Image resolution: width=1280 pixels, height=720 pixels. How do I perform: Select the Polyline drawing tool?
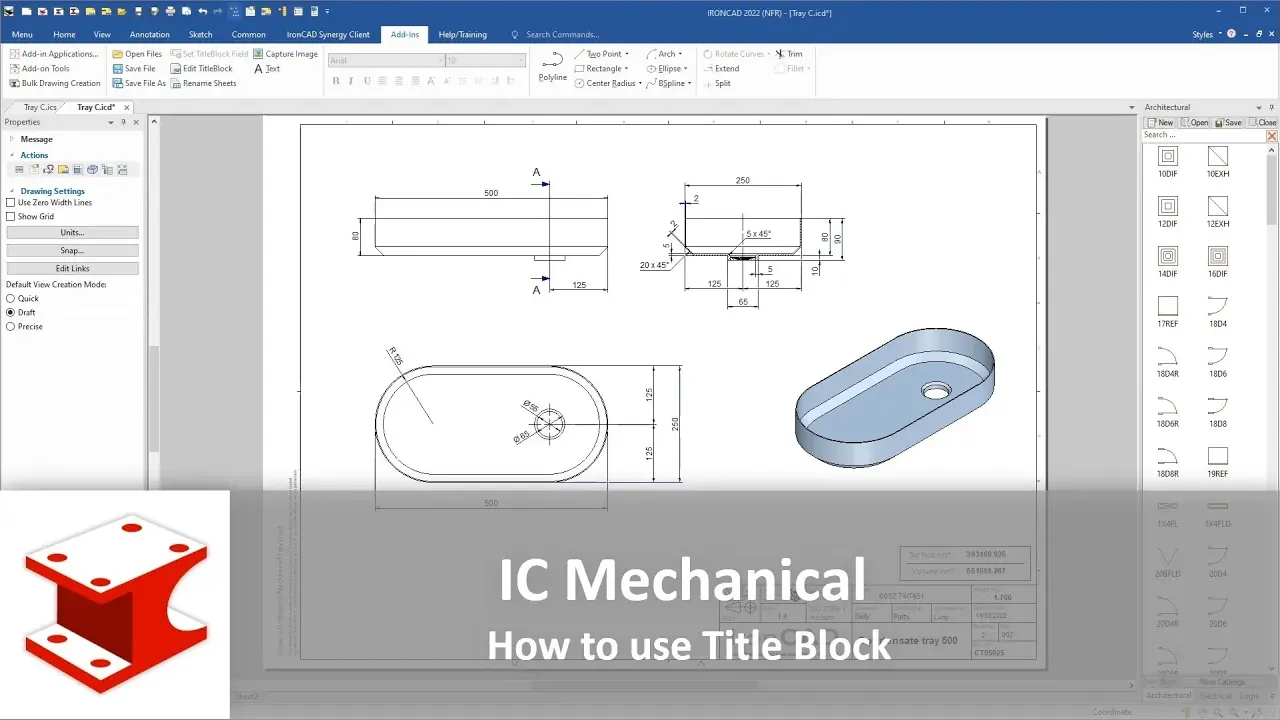(x=553, y=66)
